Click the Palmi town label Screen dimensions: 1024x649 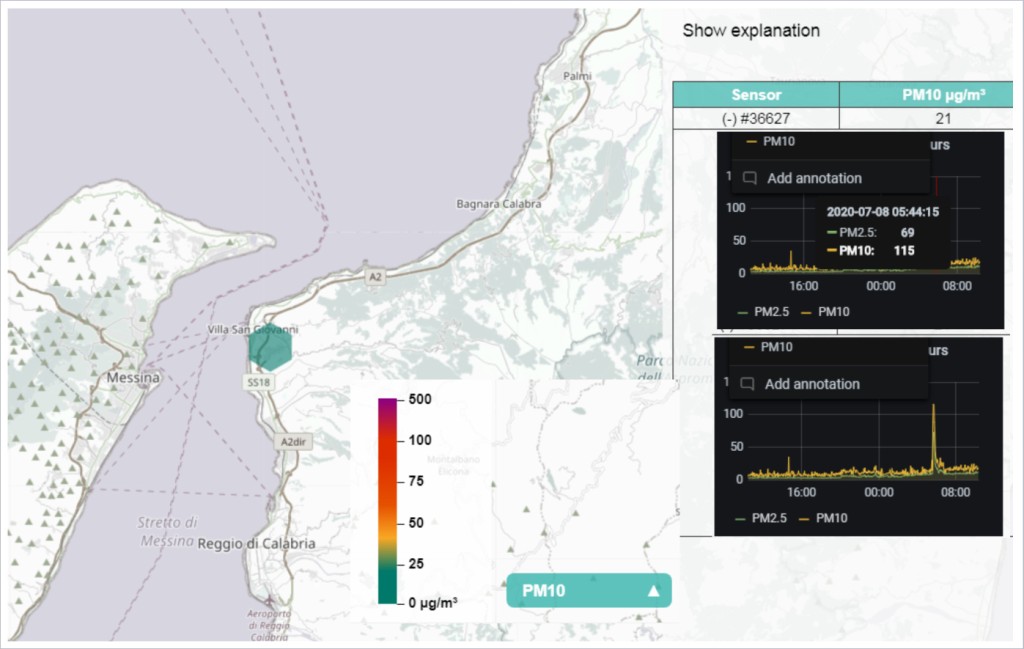(577, 76)
